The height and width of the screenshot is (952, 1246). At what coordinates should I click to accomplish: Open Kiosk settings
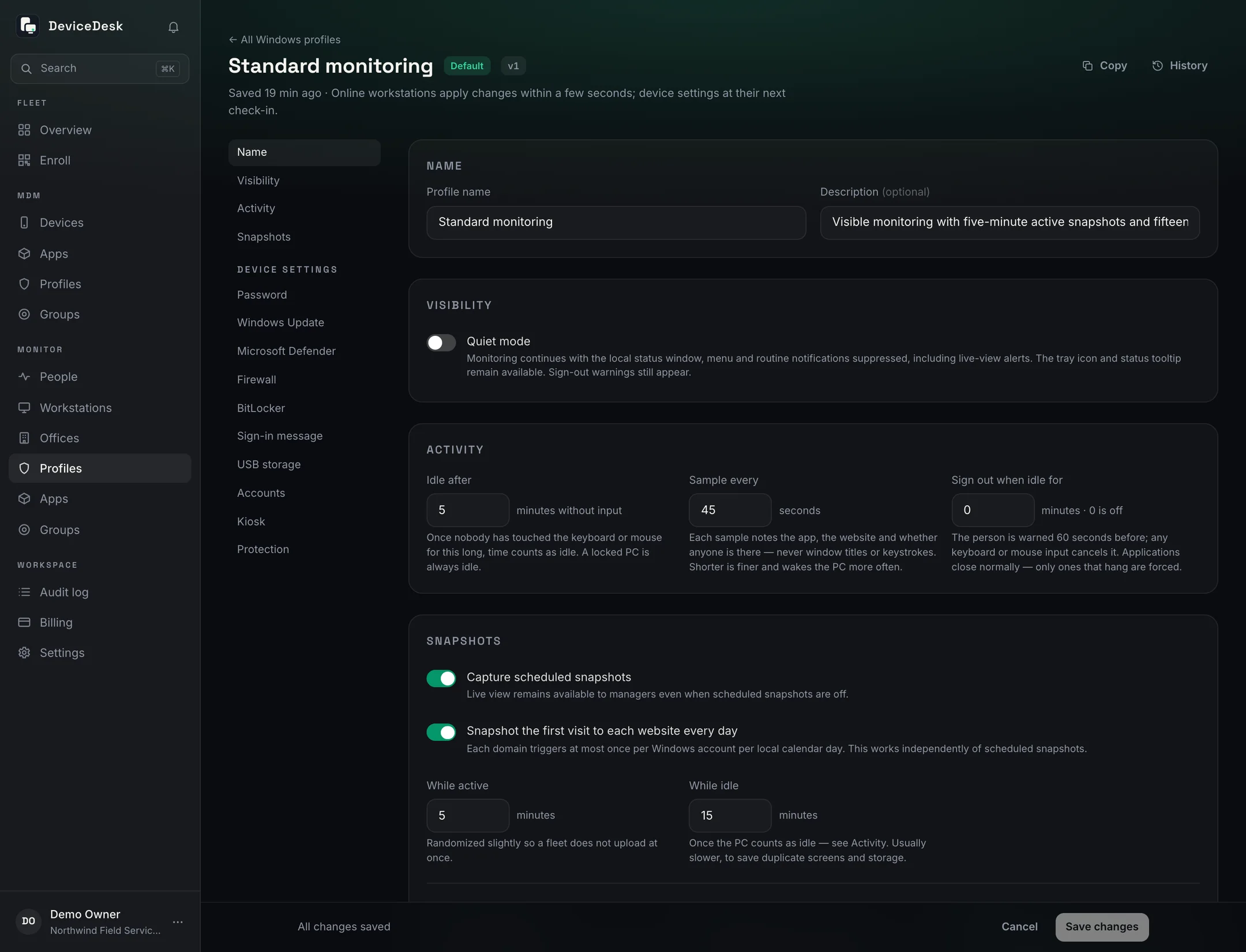305,522
